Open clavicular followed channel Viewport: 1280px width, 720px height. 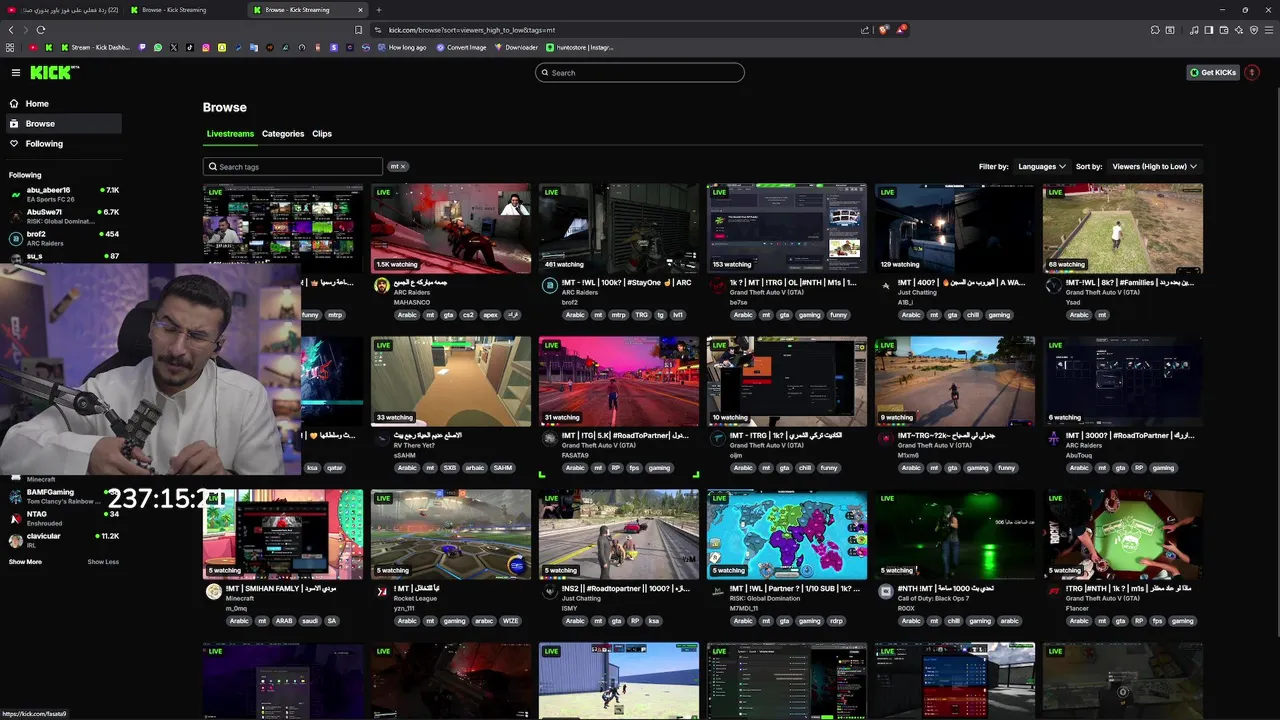coord(64,540)
